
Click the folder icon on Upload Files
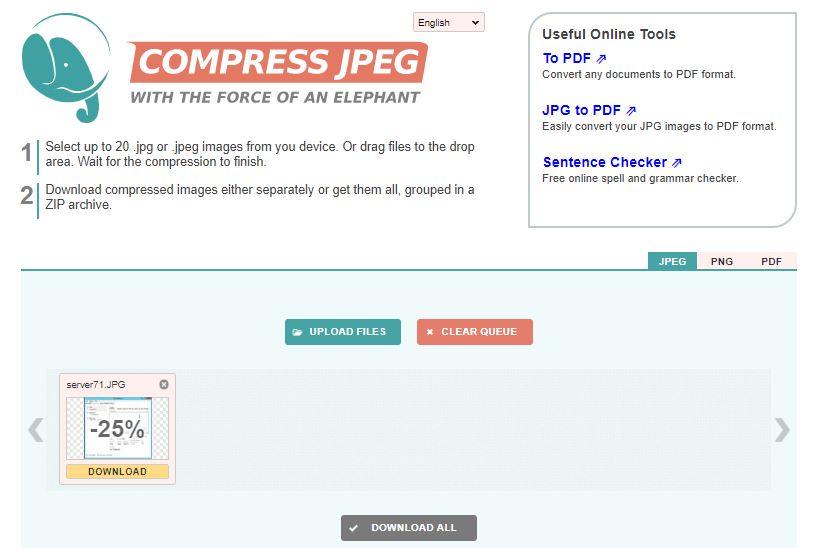pyautogui.click(x=298, y=332)
